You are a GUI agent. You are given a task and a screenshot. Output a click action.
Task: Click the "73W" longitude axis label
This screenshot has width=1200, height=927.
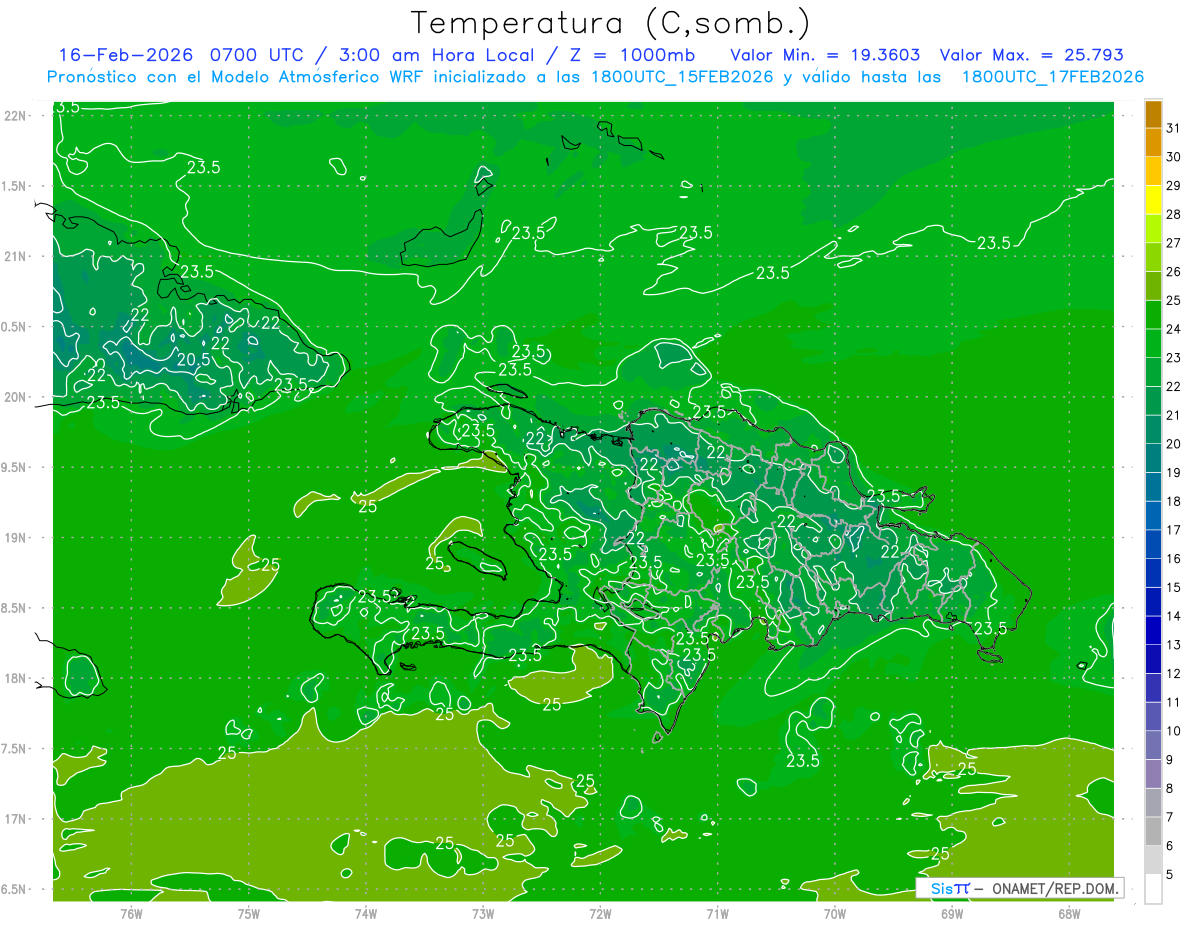[483, 914]
